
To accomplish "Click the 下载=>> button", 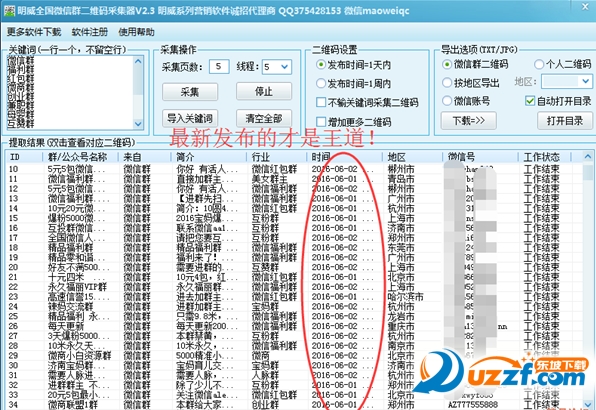I will tap(469, 120).
